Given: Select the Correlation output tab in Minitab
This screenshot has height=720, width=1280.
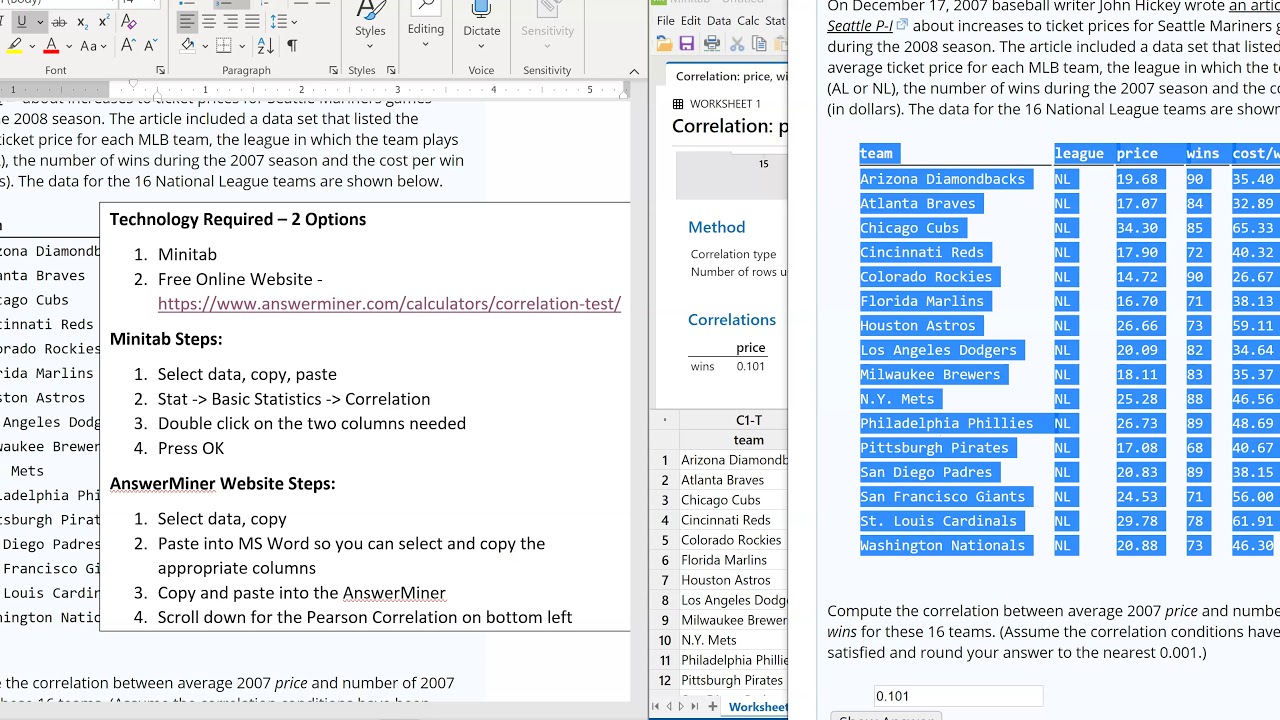Looking at the screenshot, I should (729, 76).
